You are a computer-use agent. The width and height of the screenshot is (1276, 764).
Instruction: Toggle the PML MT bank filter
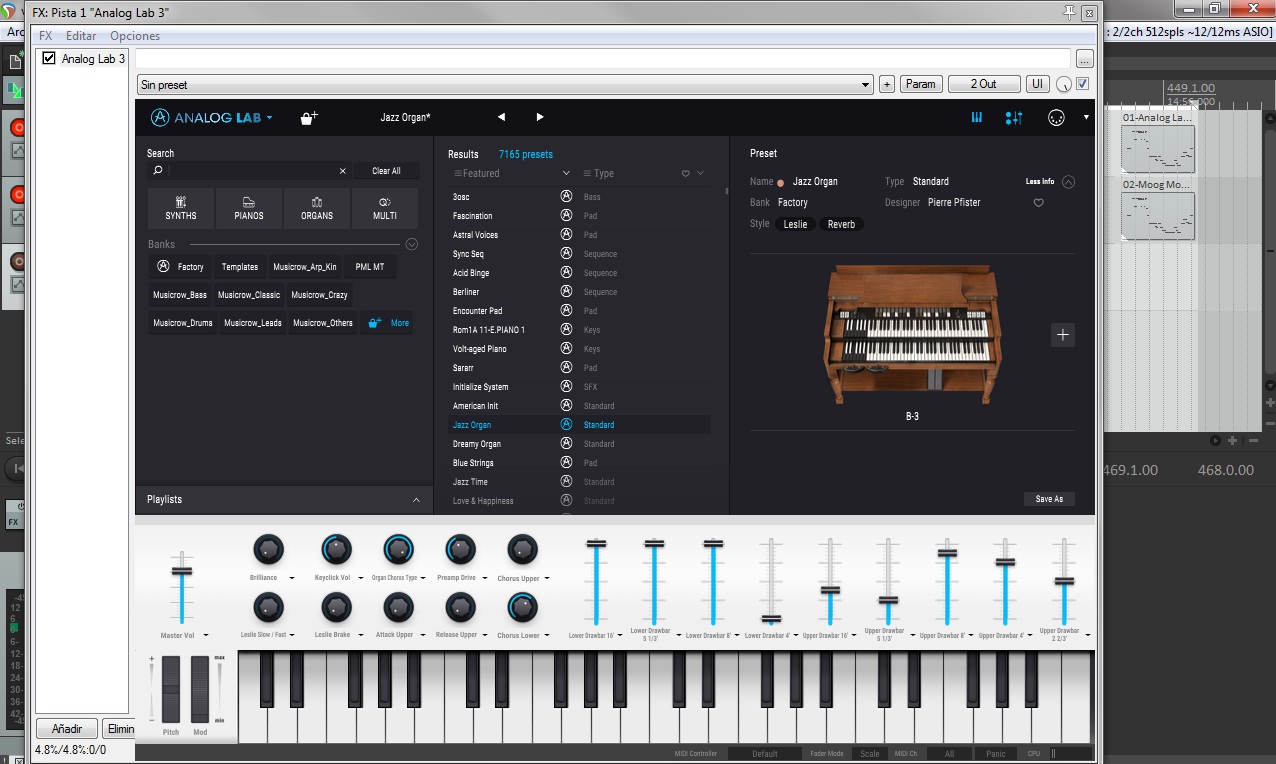click(370, 267)
